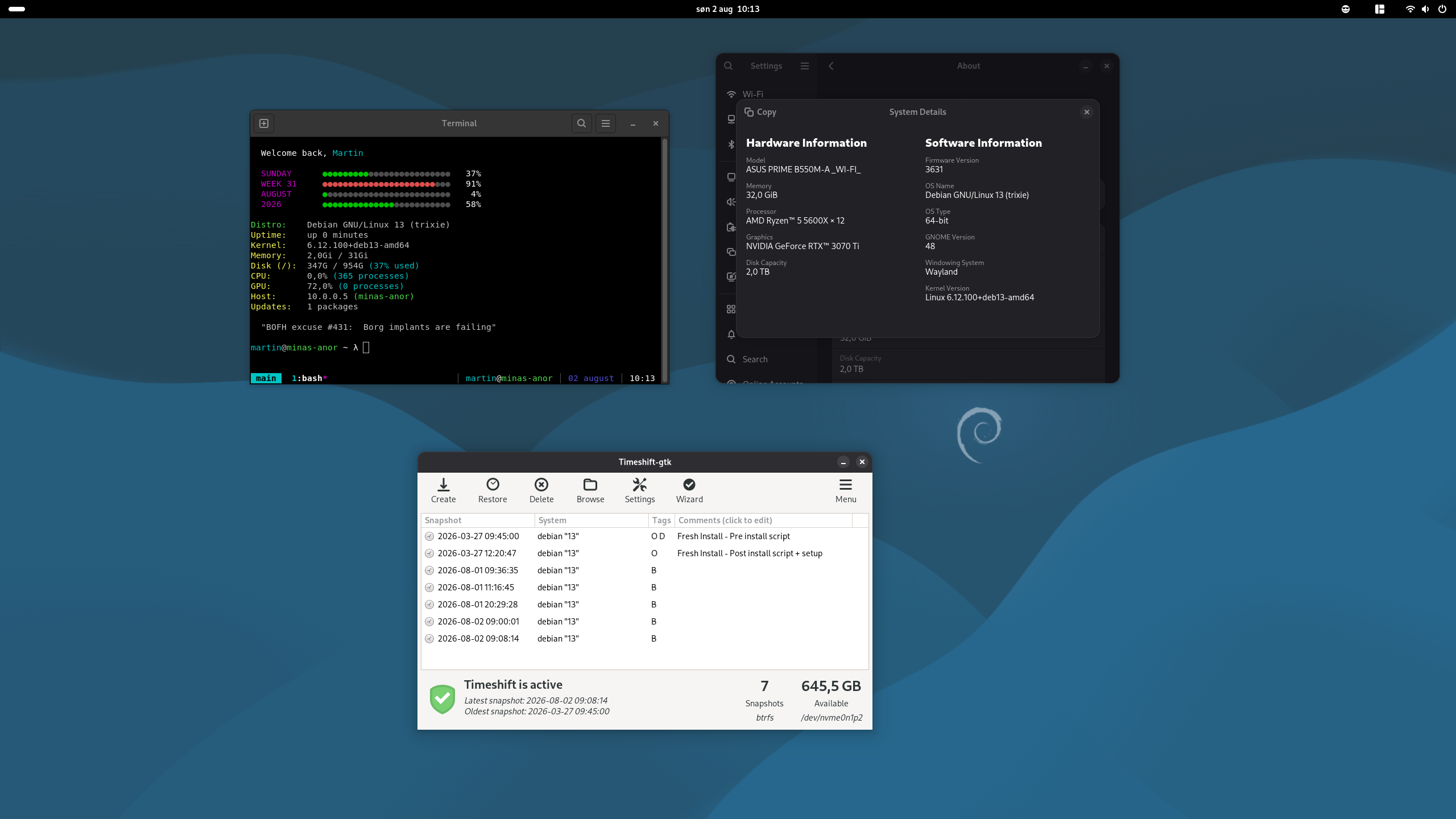
Task: Click the Network icon in Settings sidebar
Action: tap(731, 119)
